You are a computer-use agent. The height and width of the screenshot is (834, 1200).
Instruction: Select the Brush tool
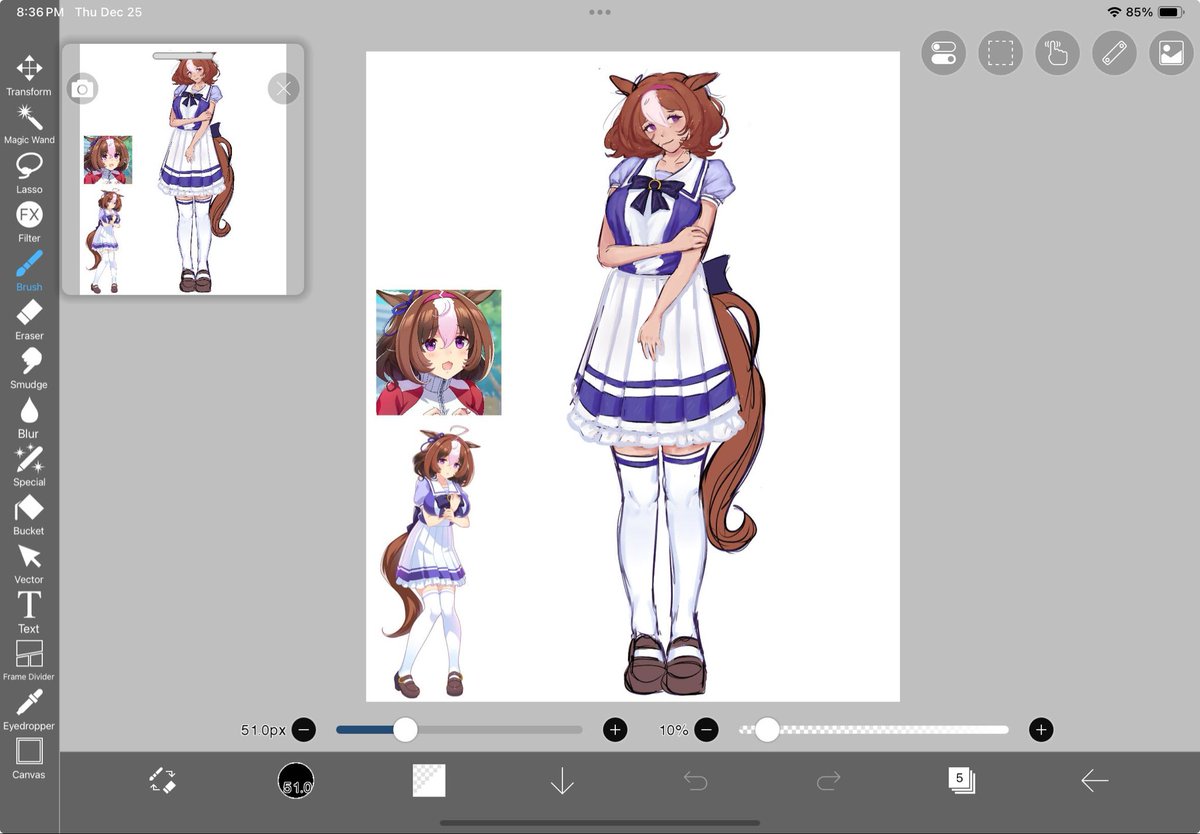[x=29, y=271]
